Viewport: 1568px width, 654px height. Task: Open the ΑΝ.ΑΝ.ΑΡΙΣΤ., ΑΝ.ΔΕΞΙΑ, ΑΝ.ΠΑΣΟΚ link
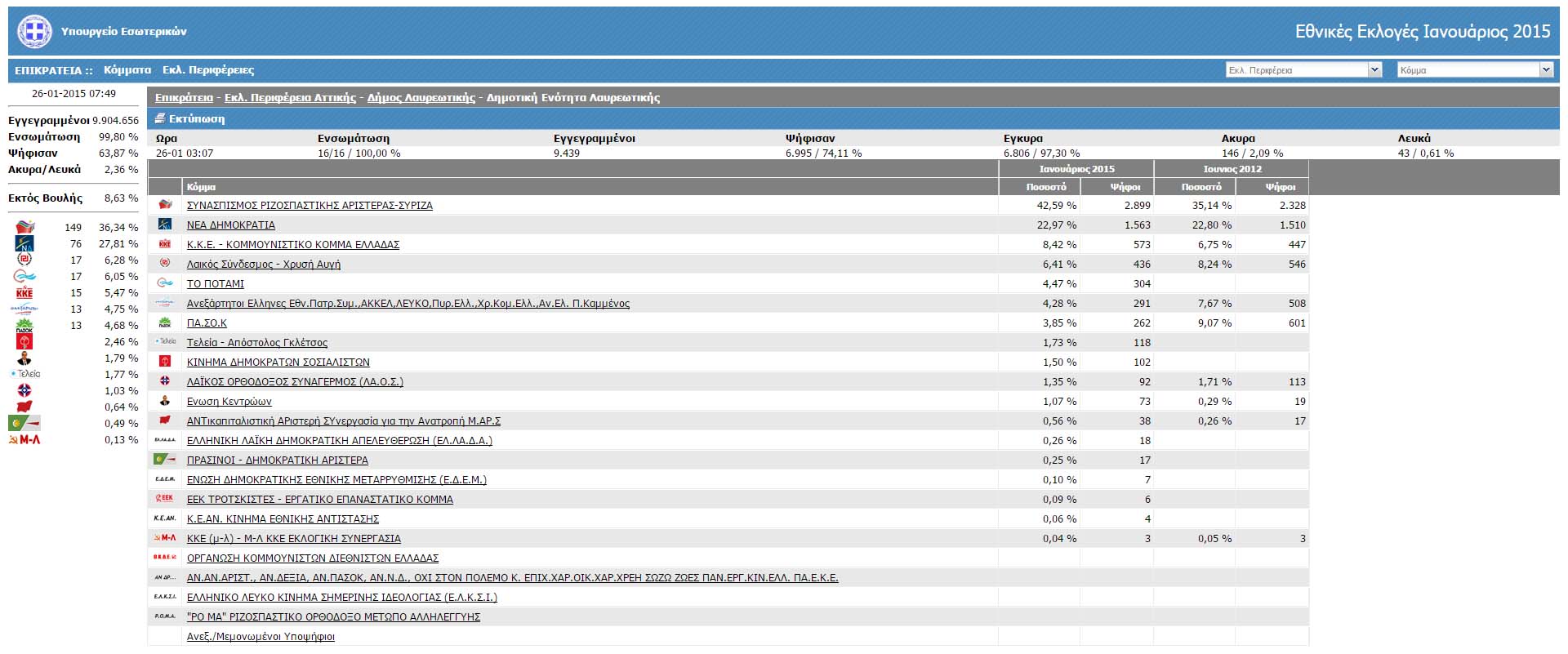point(513,578)
